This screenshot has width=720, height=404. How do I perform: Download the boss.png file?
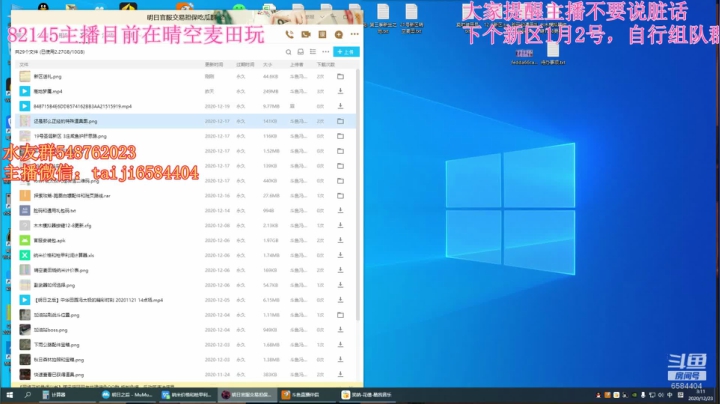point(340,330)
